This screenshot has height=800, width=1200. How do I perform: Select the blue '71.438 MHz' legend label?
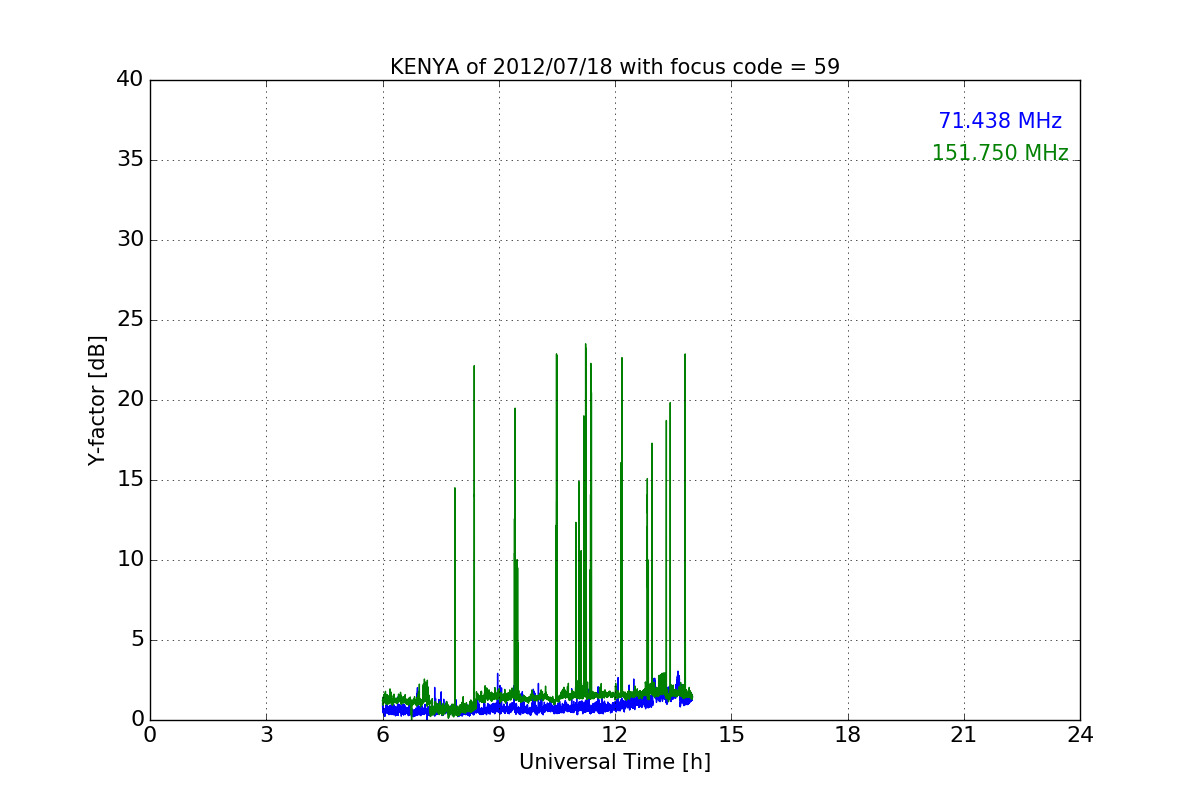coord(1000,121)
